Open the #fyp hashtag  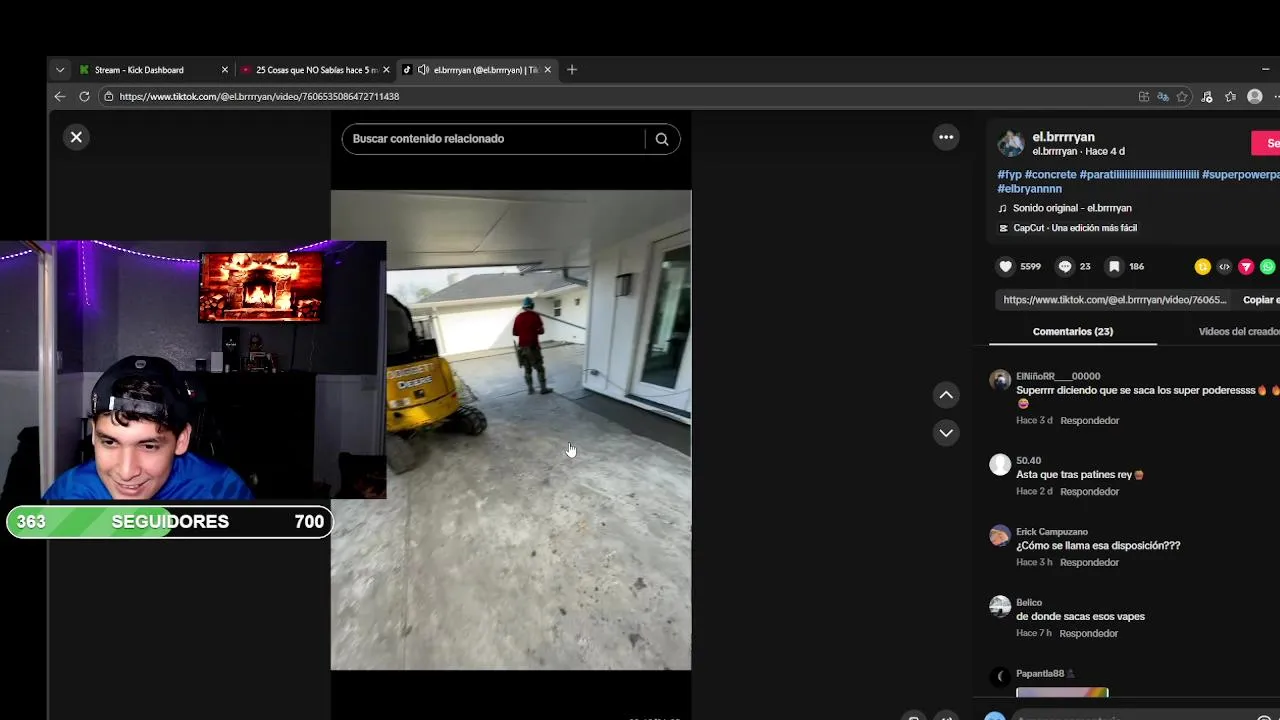coord(1009,174)
